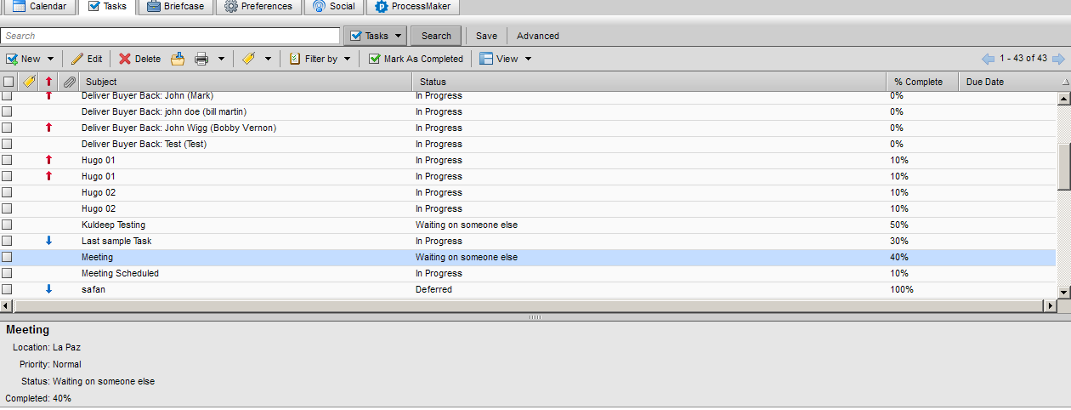Click inside the Search text field
This screenshot has height=410, width=1071.
(170, 36)
